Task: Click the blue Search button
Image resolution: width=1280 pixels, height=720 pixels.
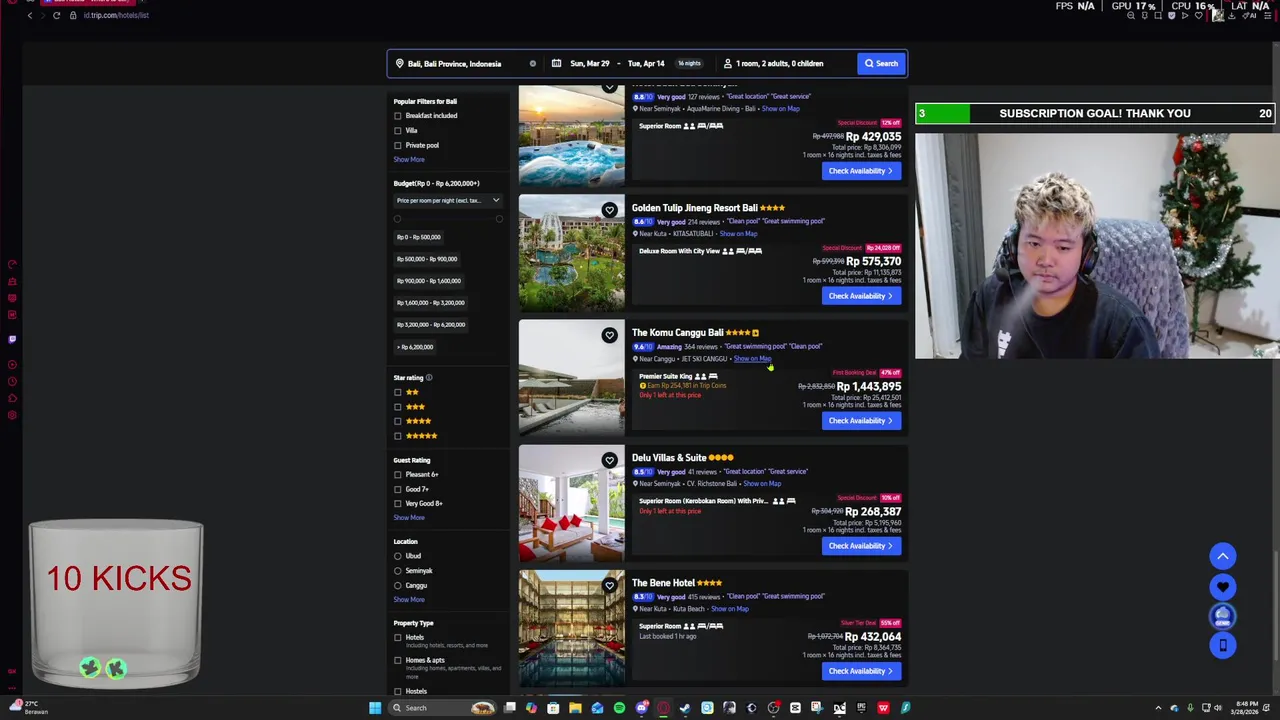Action: coord(882,63)
